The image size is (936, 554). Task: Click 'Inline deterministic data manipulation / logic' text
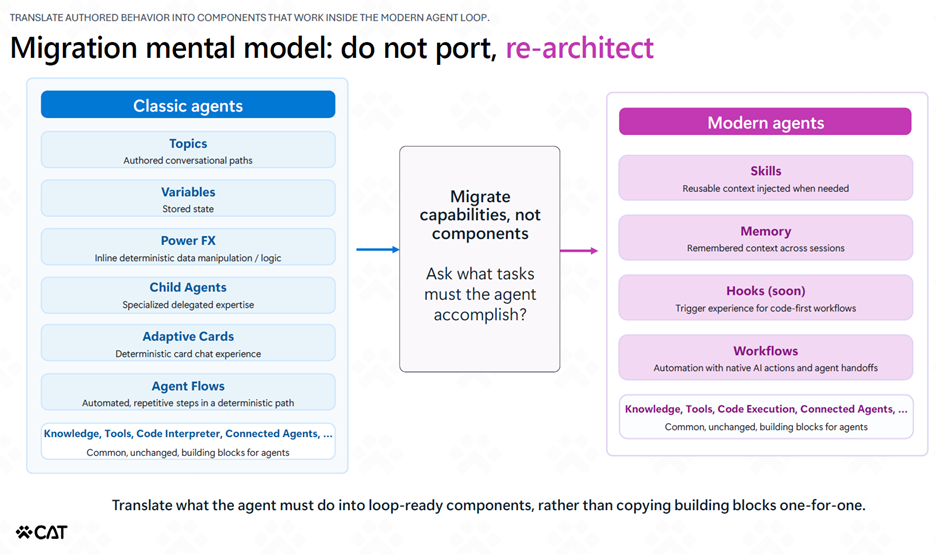pyautogui.click(x=188, y=258)
